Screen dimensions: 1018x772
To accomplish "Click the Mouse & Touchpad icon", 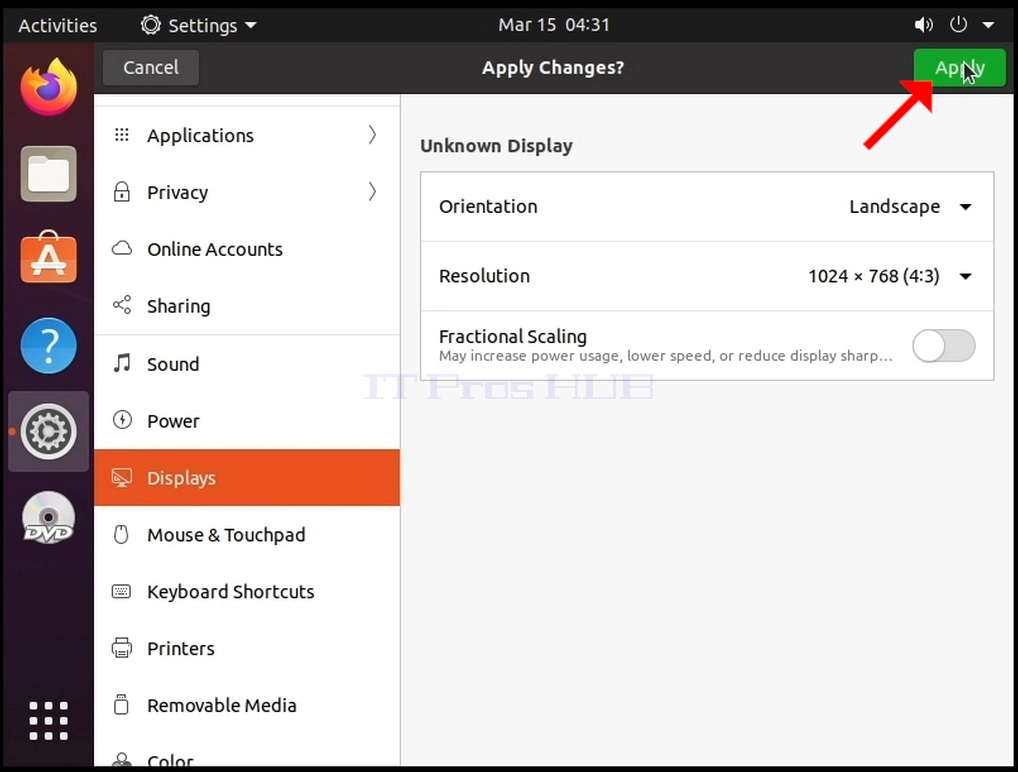I will click(x=121, y=534).
